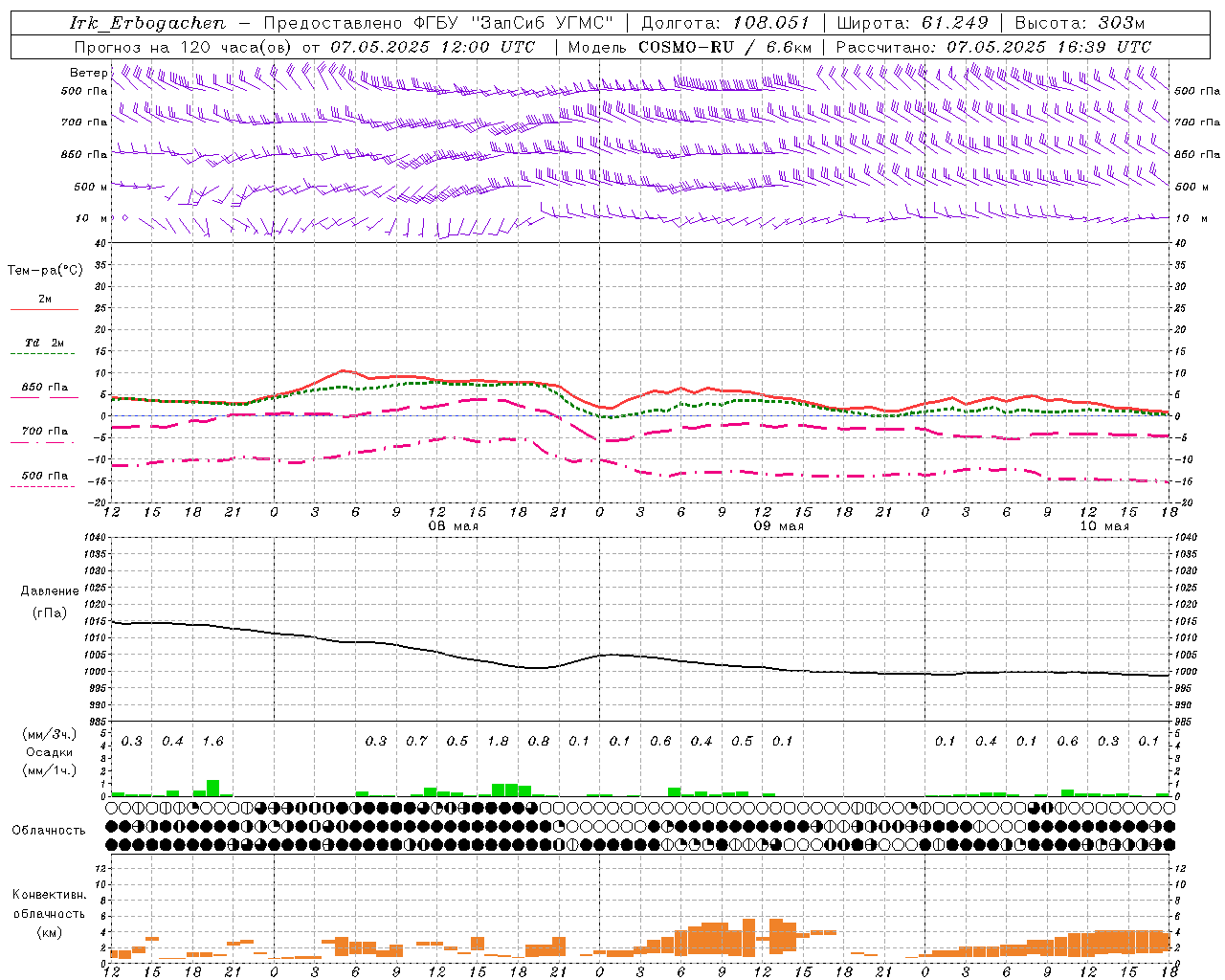The height and width of the screenshot is (980, 1225).
Task: Click the text Прогноз на 120 часа(ов)
Action: pos(186,47)
